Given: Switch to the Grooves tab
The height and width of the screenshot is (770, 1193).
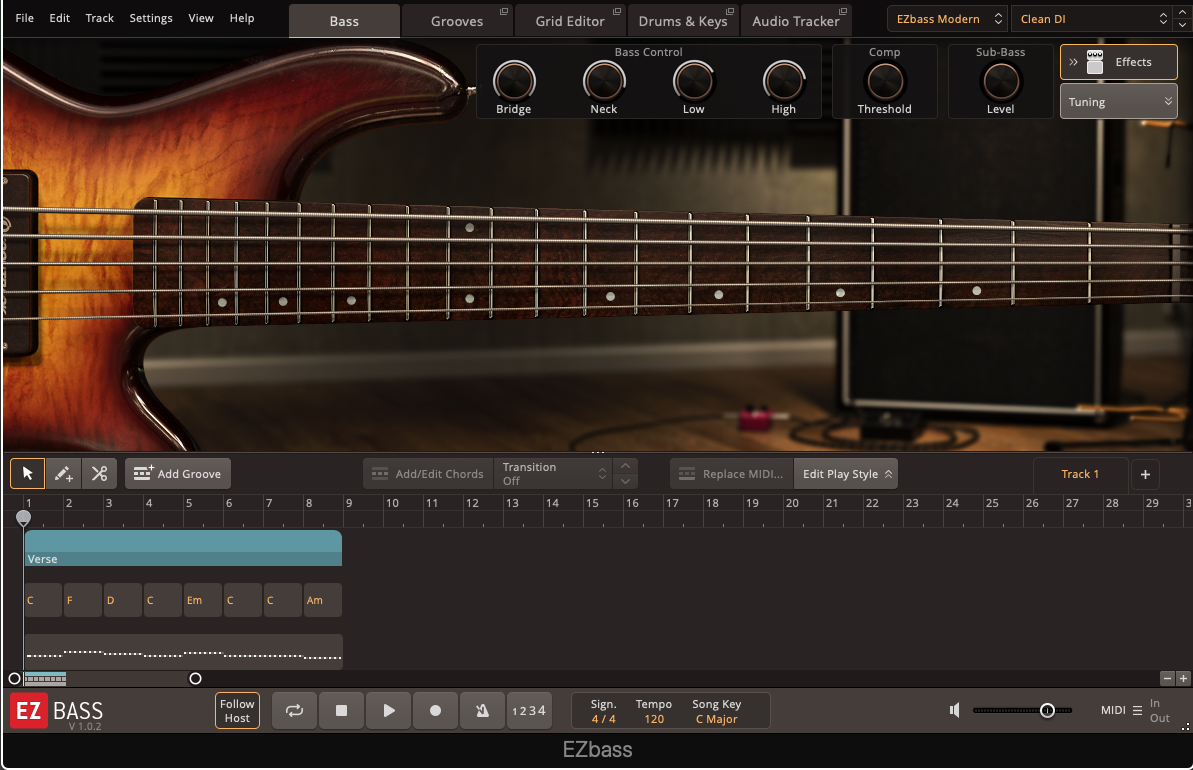Looking at the screenshot, I should pos(457,21).
